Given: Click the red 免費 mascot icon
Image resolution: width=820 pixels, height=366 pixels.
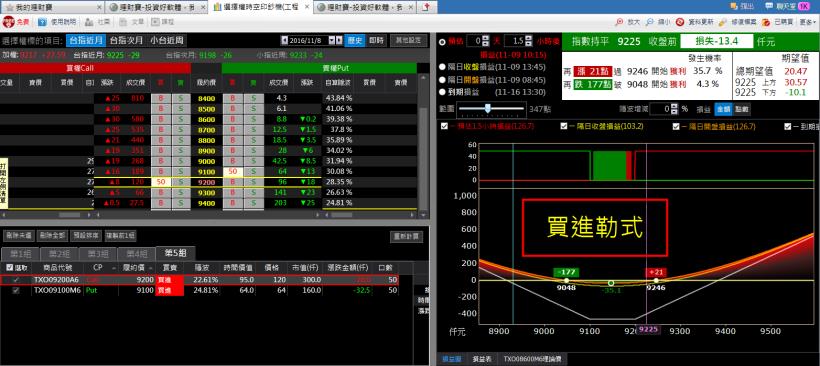Looking at the screenshot, I should pyautogui.click(x=8, y=22).
